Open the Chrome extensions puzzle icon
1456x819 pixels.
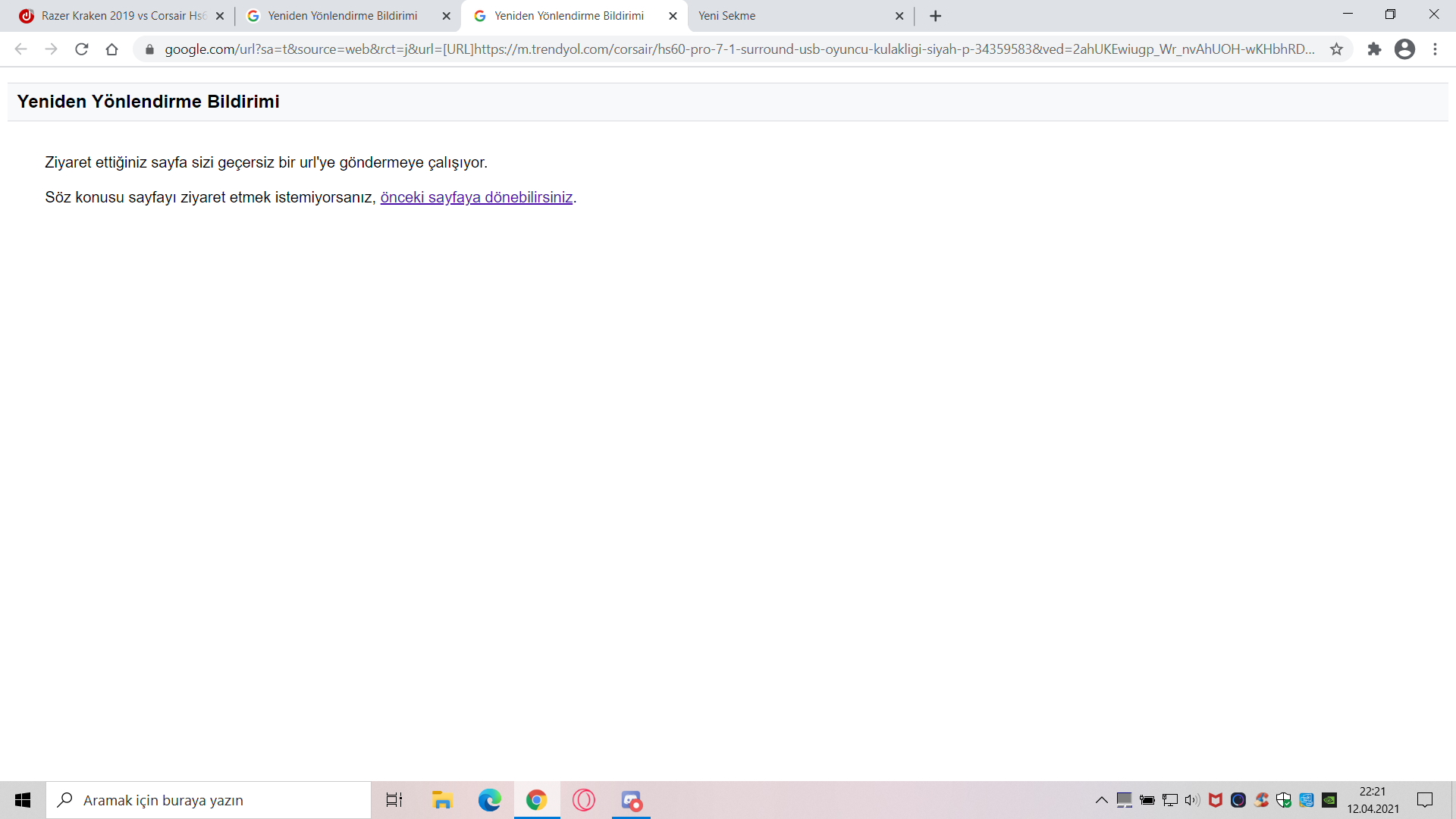(x=1374, y=49)
